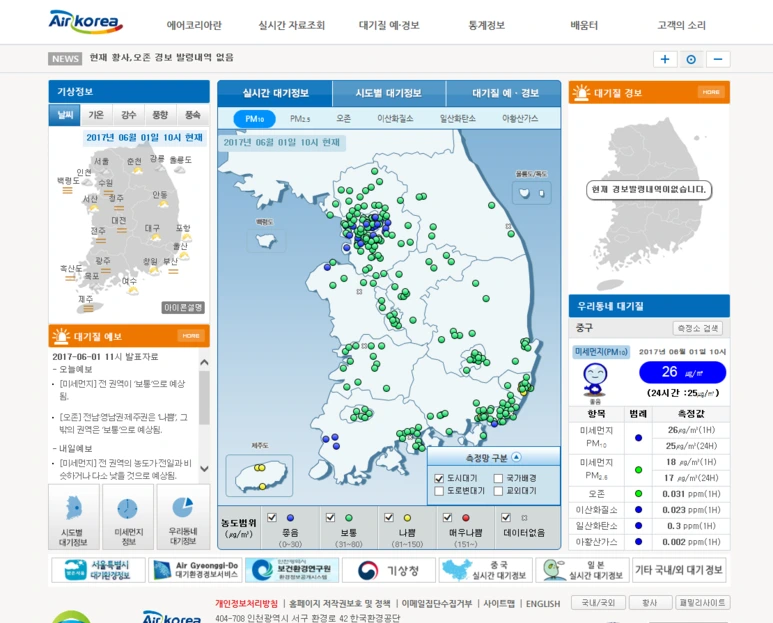
Task: Click the 제주도 inset map
Action: click(259, 476)
